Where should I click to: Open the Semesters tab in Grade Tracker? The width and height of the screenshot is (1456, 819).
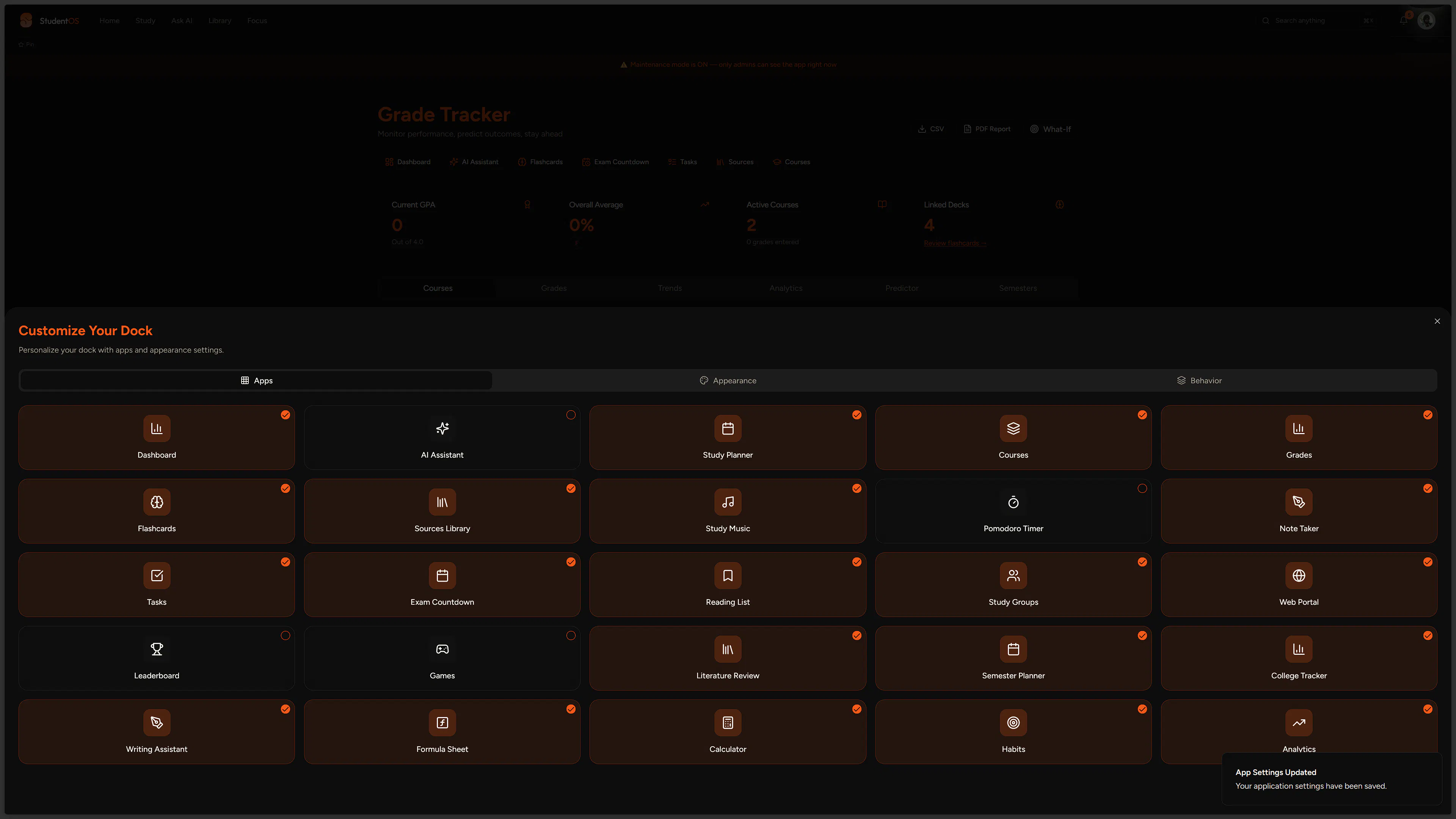(x=1017, y=288)
